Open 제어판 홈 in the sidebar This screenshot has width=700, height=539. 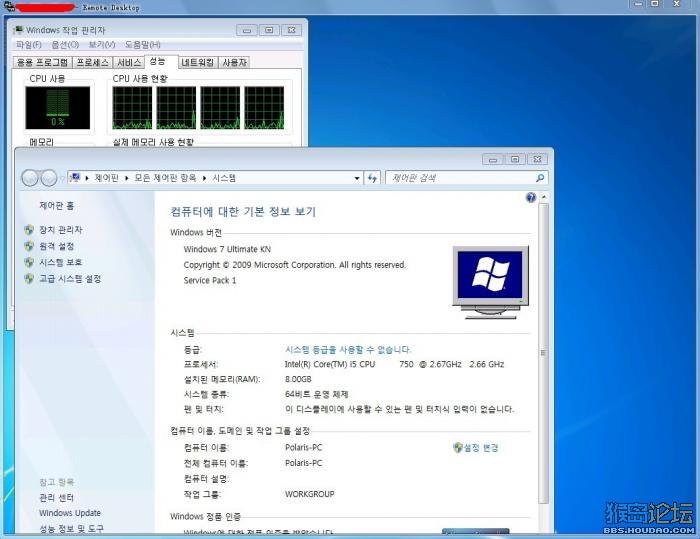pyautogui.click(x=57, y=206)
